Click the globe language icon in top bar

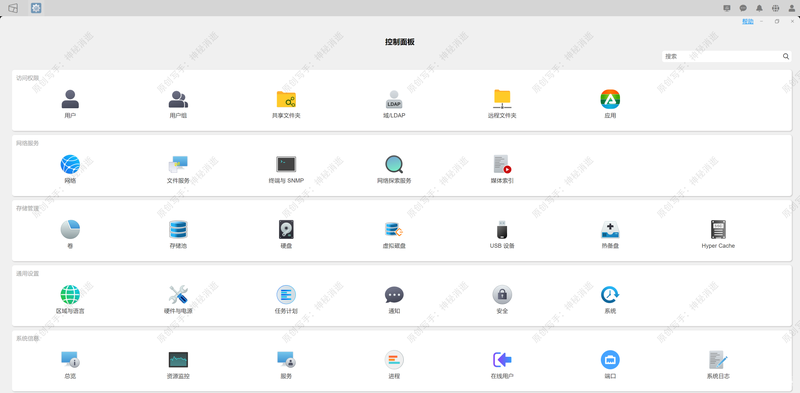[776, 8]
